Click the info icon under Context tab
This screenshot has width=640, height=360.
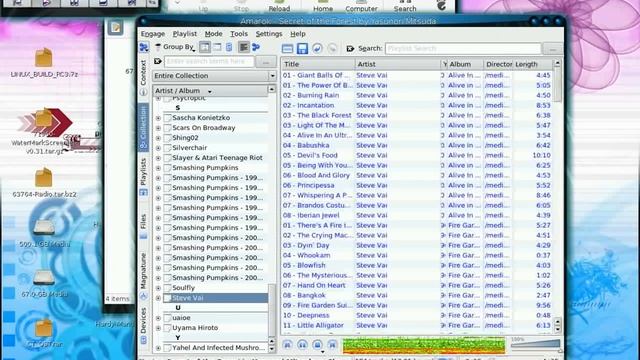(143, 92)
